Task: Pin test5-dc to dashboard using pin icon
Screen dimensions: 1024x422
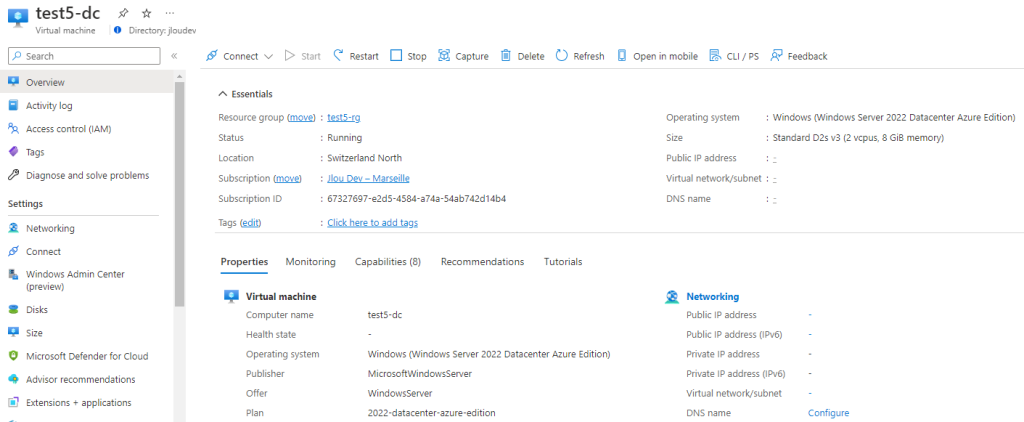Action: click(x=123, y=13)
